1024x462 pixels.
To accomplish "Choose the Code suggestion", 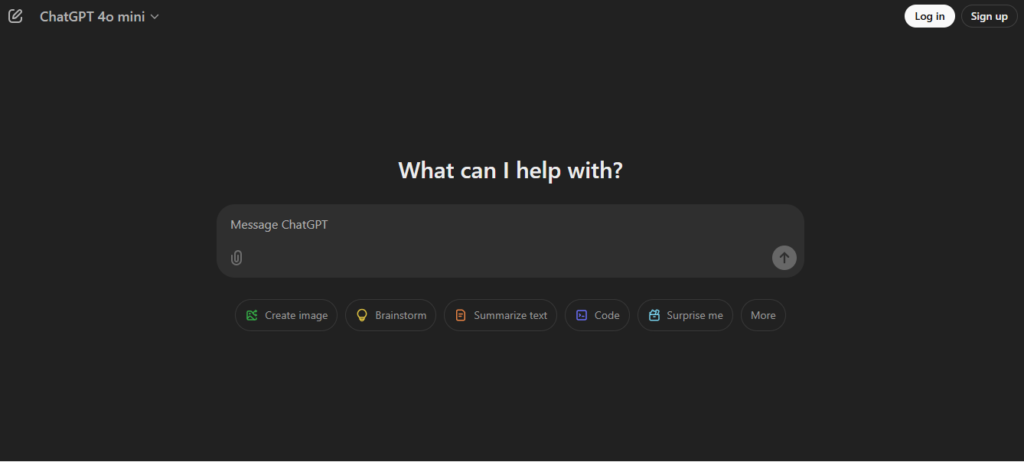I will 597,315.
